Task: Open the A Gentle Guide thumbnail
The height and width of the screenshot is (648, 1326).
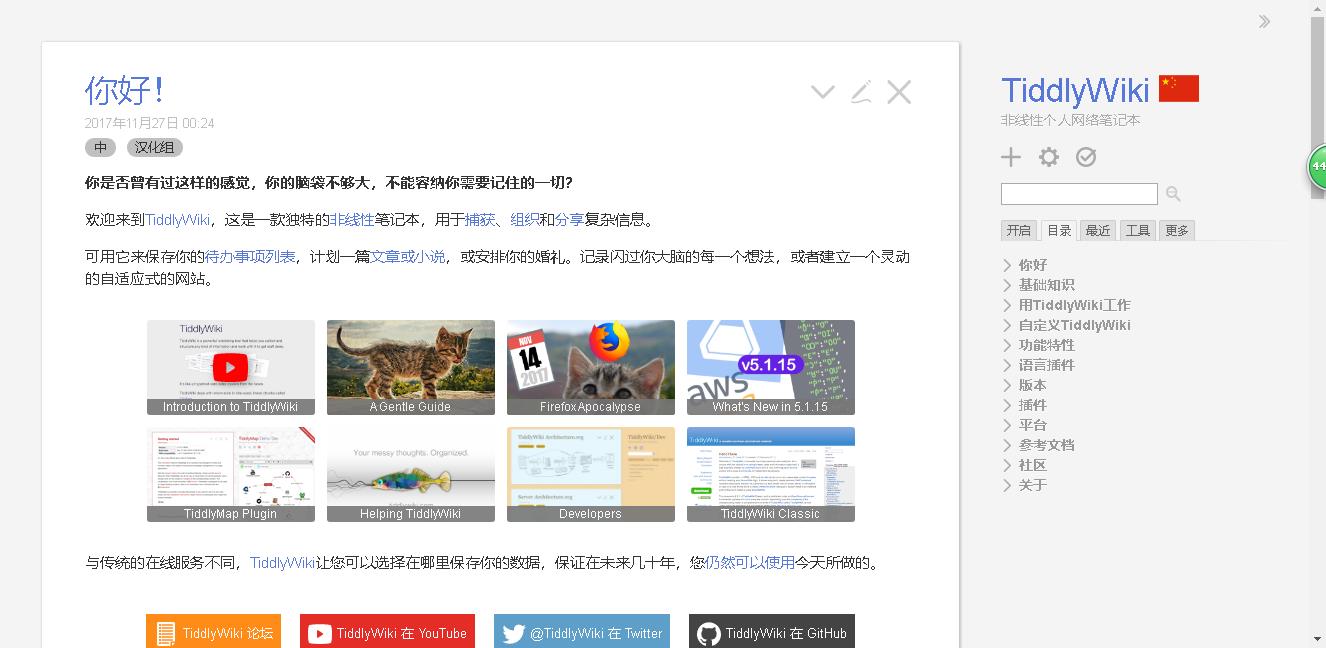Action: pyautogui.click(x=411, y=367)
